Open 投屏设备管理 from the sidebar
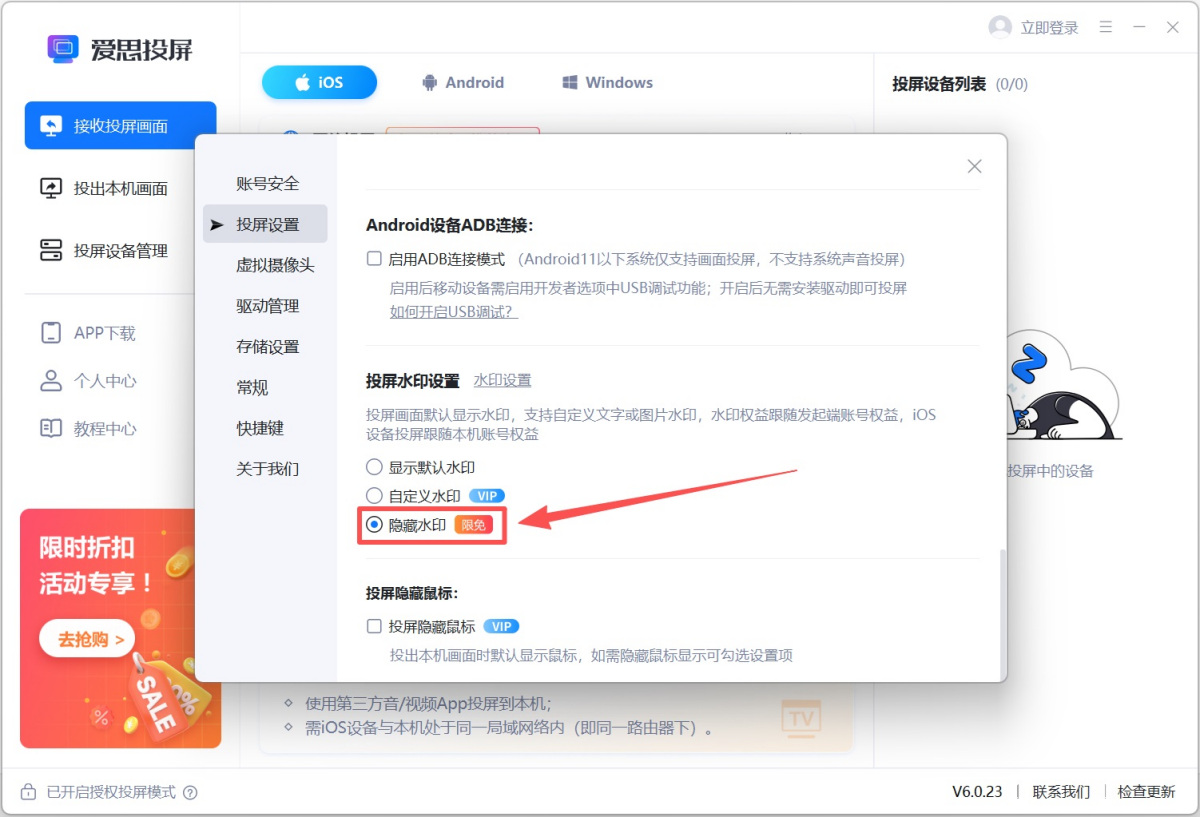 (x=120, y=251)
